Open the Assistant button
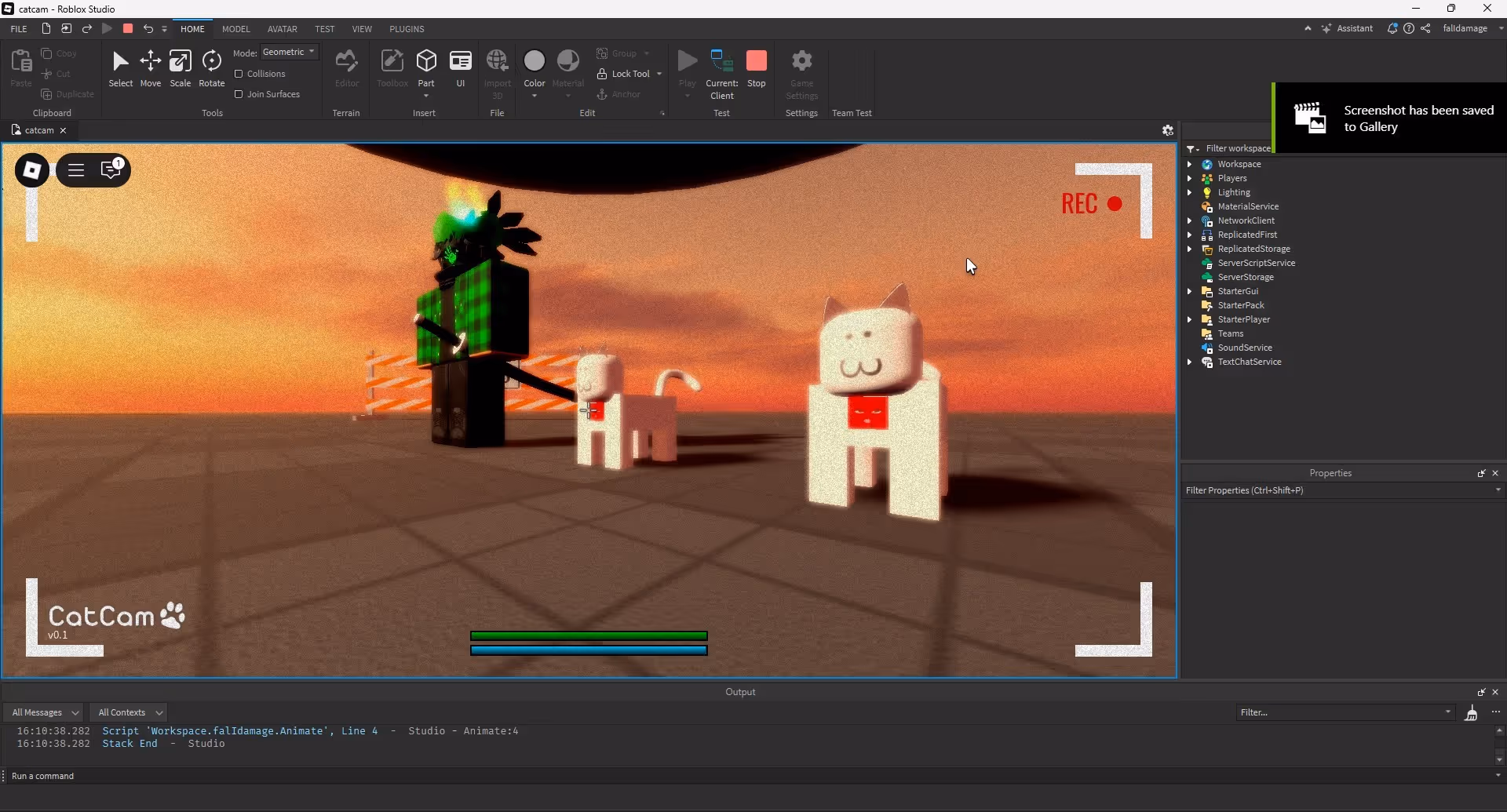Screen dimensions: 1507x812 coord(1347,28)
